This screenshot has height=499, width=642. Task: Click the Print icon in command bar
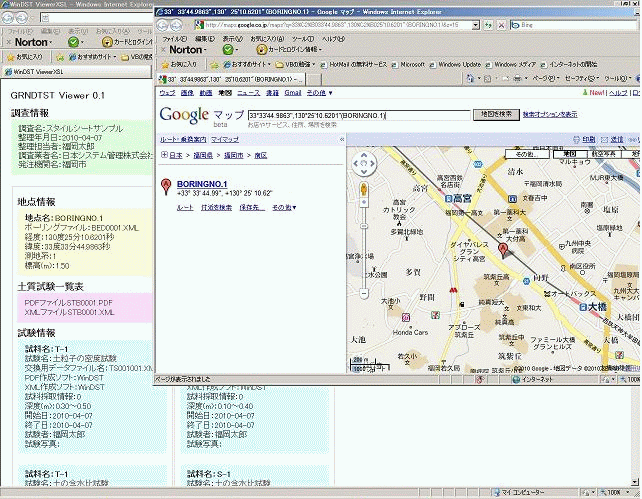517,78
